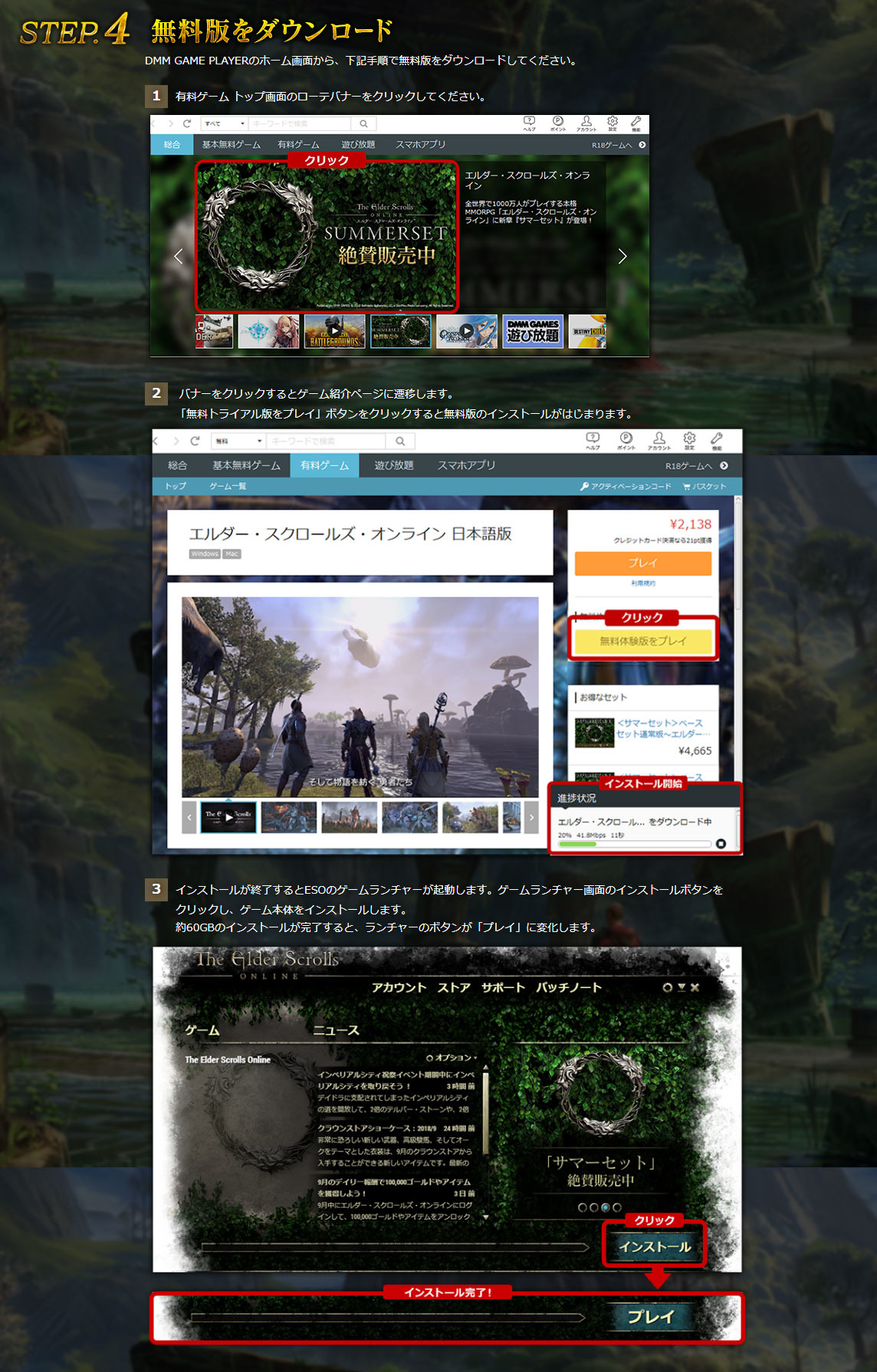Open 基本無料ゲーム tab in the step 1 screenshot
Viewport: 877px width, 1372px height.
point(231,144)
